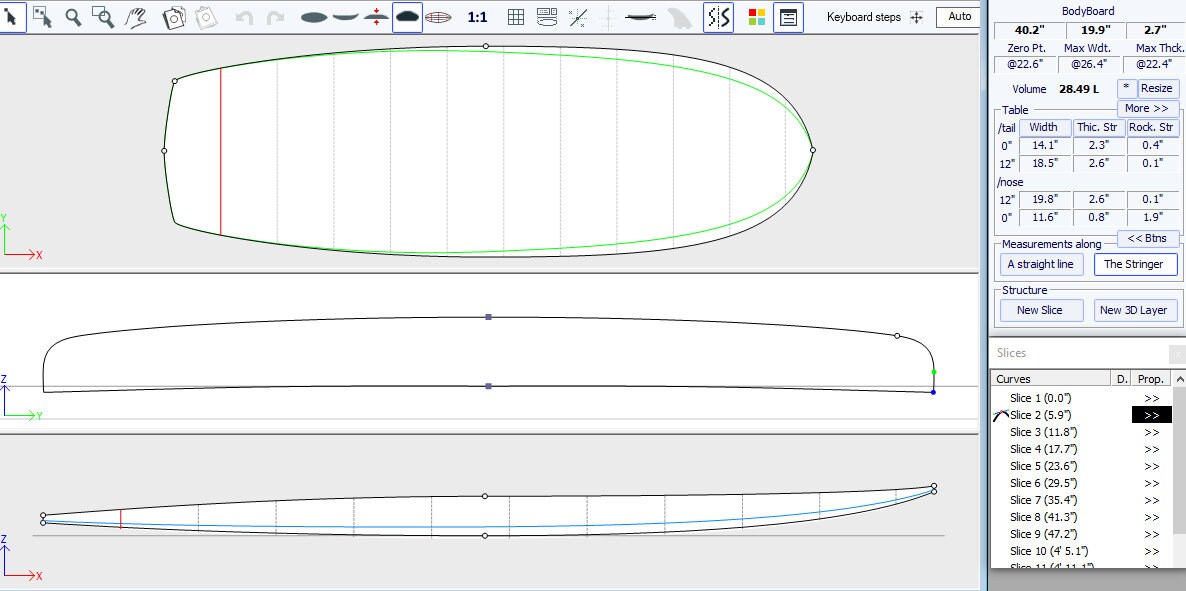Edit the 2.7" thickness field
Image resolution: width=1186 pixels, height=591 pixels.
[x=1155, y=30]
